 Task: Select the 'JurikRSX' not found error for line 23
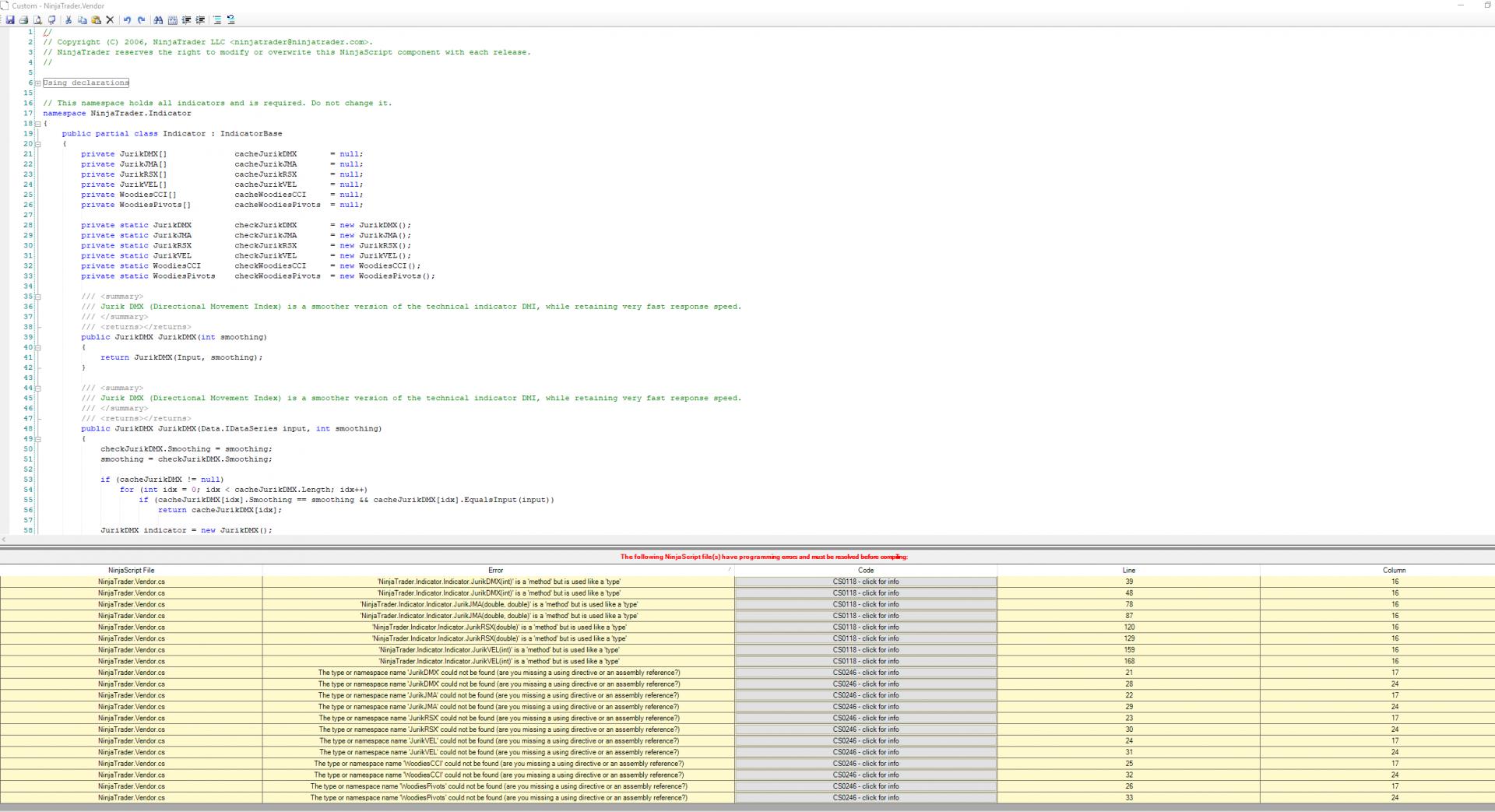coord(498,719)
